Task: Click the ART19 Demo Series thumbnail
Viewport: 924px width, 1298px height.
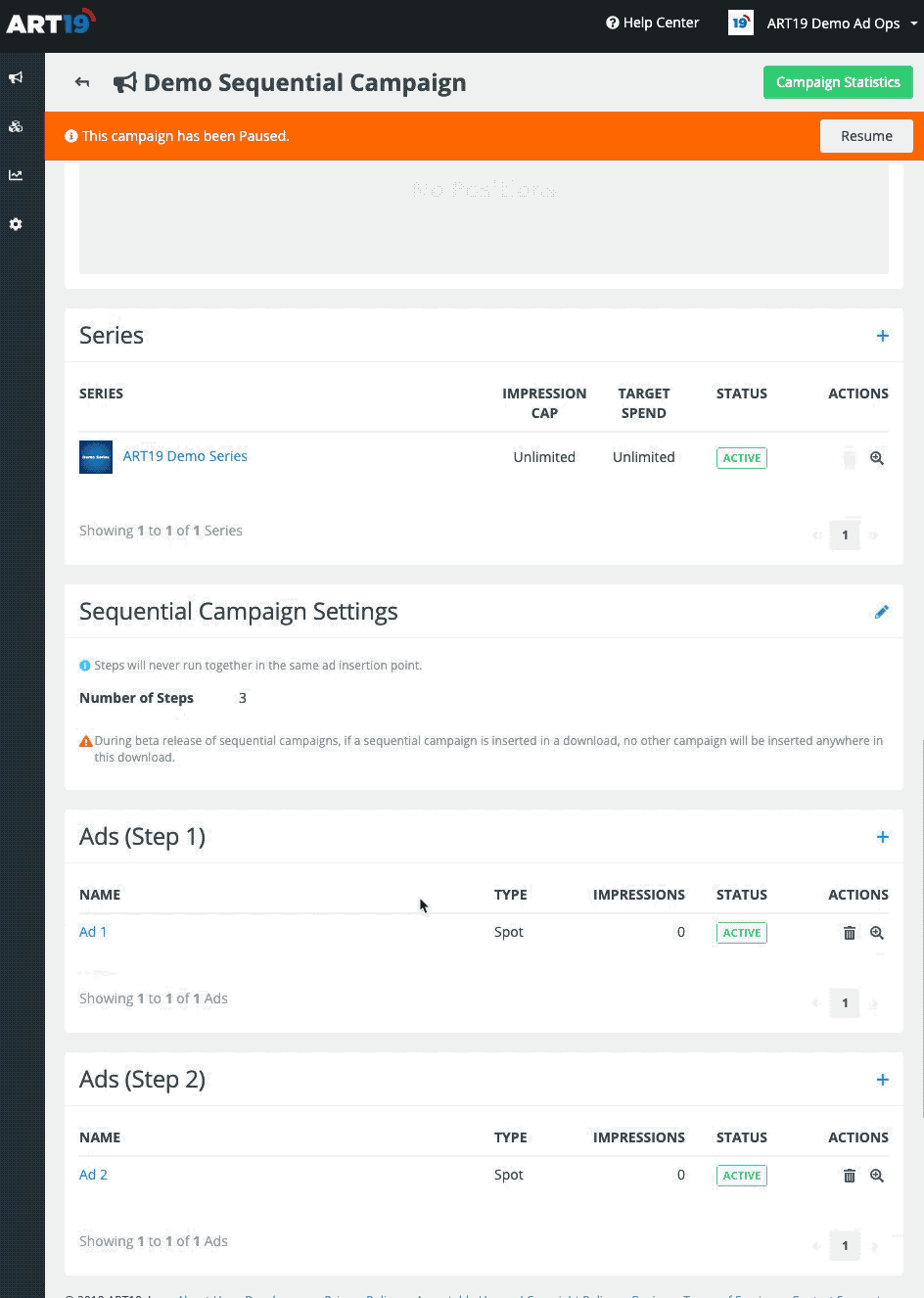Action: tap(96, 457)
